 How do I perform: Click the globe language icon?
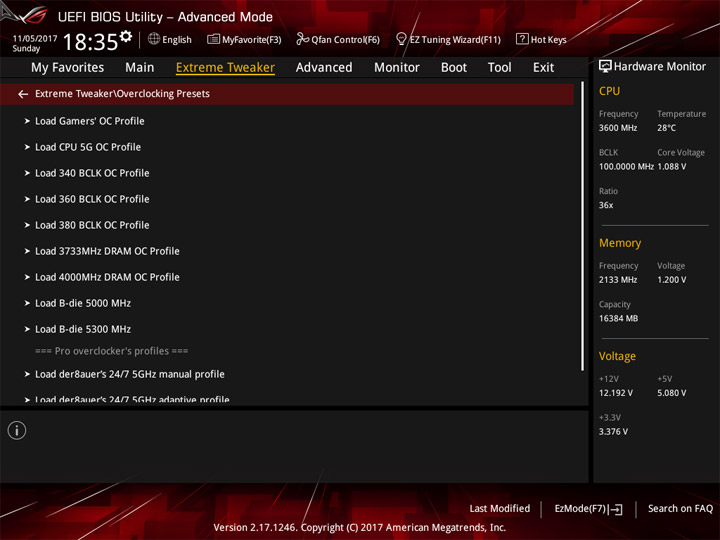click(154, 39)
